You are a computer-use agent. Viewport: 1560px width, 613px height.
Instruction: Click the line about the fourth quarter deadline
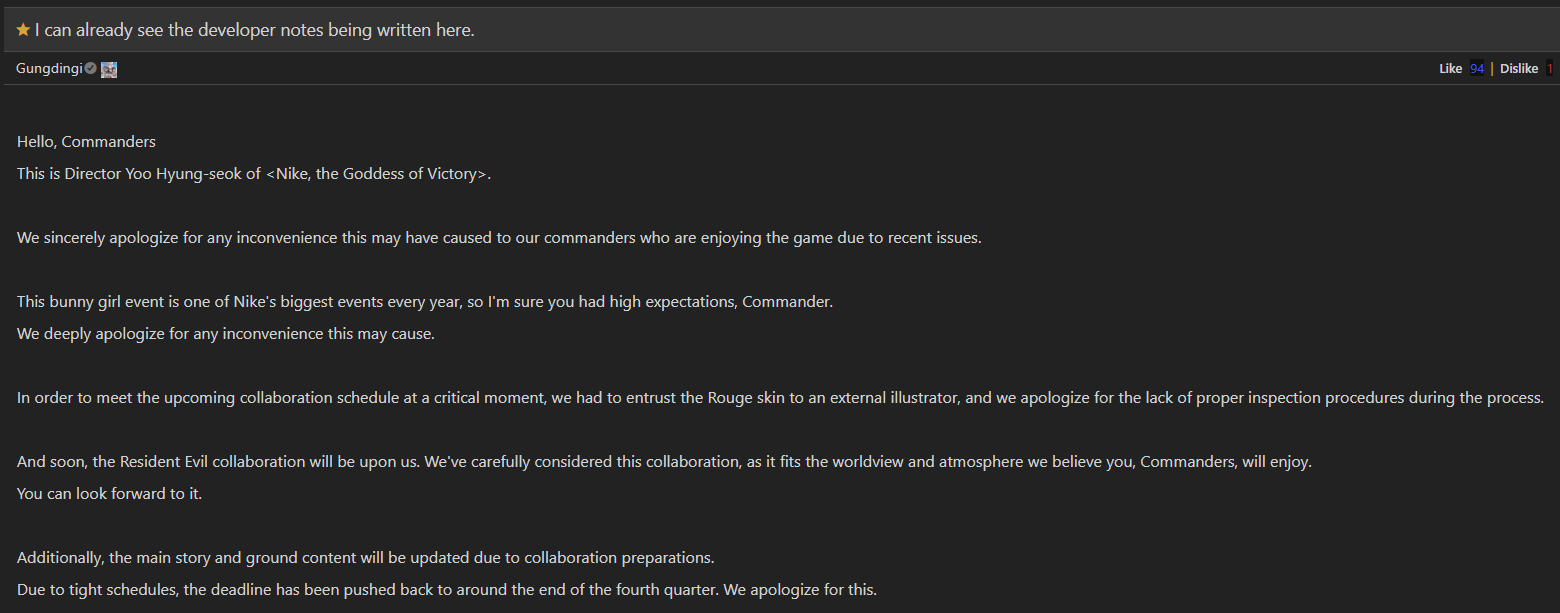tap(446, 589)
